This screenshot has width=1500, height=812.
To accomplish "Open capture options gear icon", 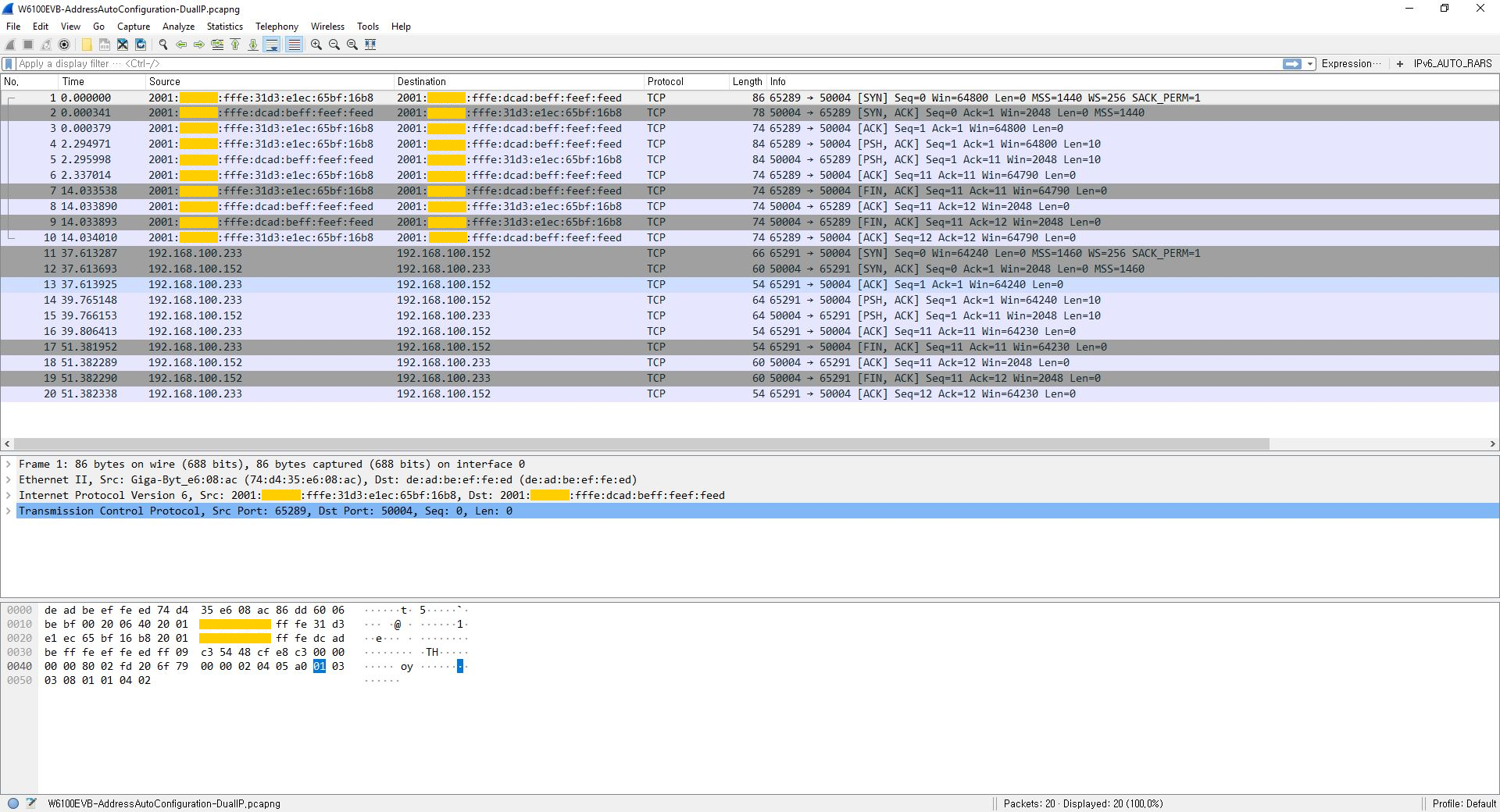I will click(x=64, y=45).
